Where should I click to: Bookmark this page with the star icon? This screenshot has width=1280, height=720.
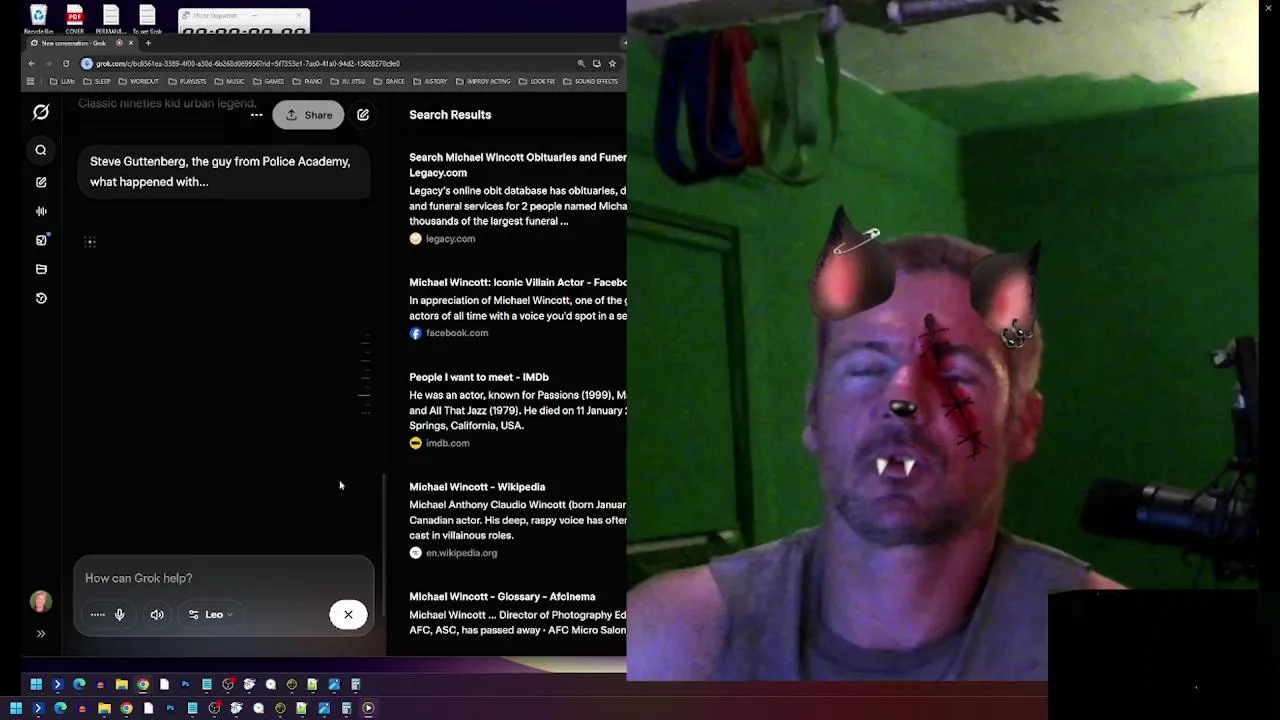click(x=612, y=63)
